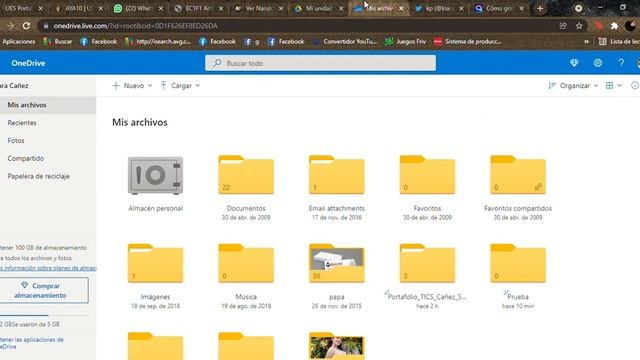Switch view layout with grid icon
The image size is (640, 360).
613,86
